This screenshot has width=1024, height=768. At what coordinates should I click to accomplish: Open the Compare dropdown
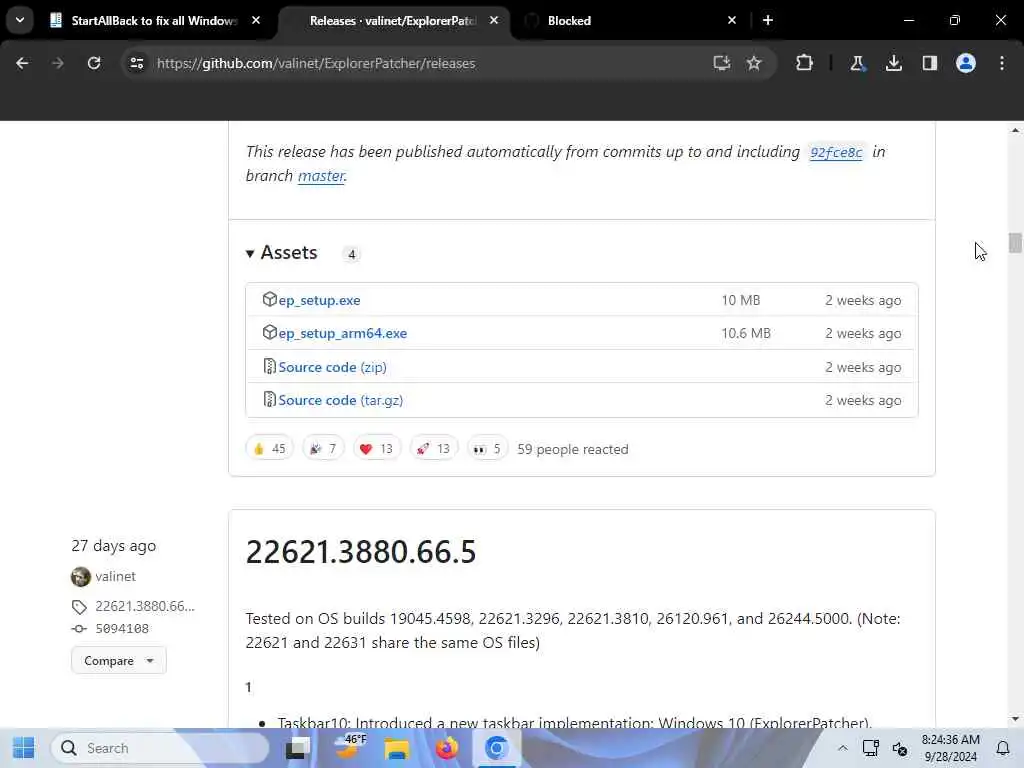119,660
